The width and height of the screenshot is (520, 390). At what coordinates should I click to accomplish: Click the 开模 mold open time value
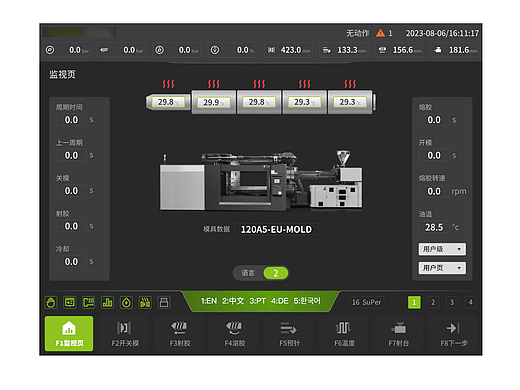tap(434, 155)
